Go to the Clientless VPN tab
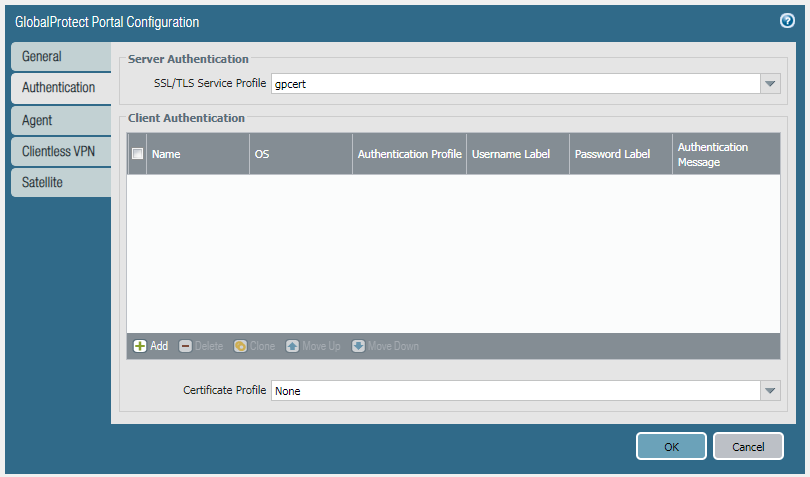Image resolution: width=810 pixels, height=477 pixels. [x=58, y=152]
